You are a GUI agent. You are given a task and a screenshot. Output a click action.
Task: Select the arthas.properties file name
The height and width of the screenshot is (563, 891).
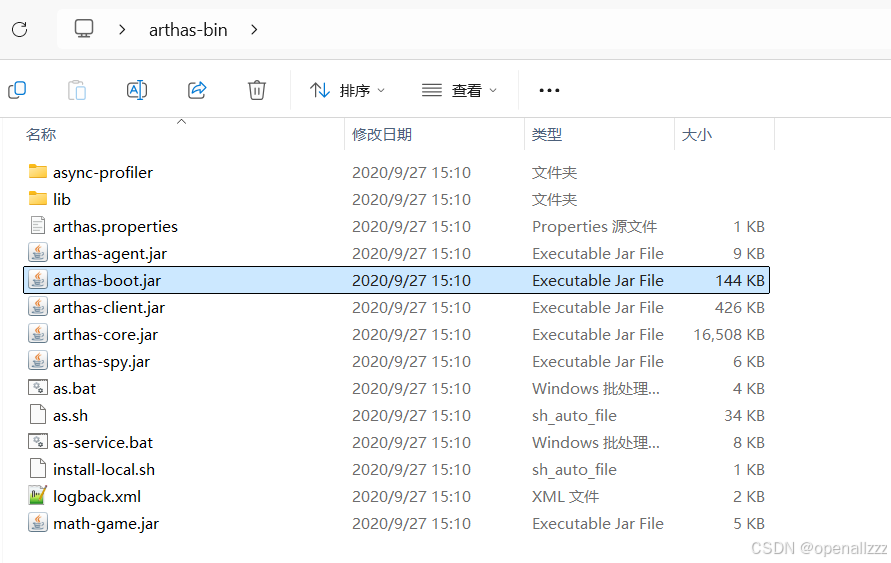(115, 227)
